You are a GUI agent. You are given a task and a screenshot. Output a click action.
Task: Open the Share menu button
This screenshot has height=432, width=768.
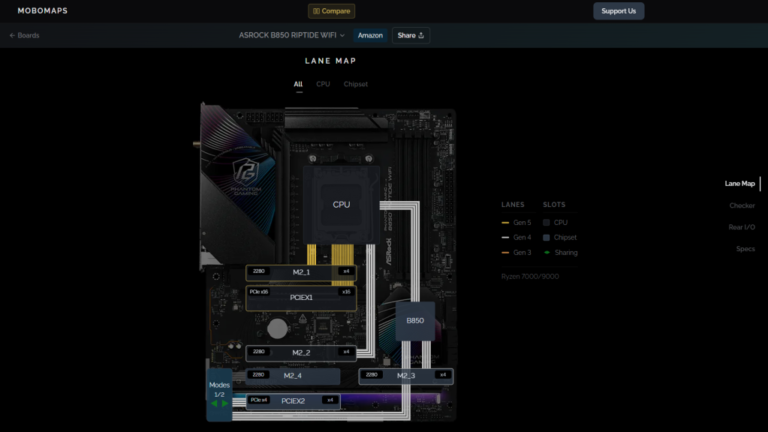point(410,35)
